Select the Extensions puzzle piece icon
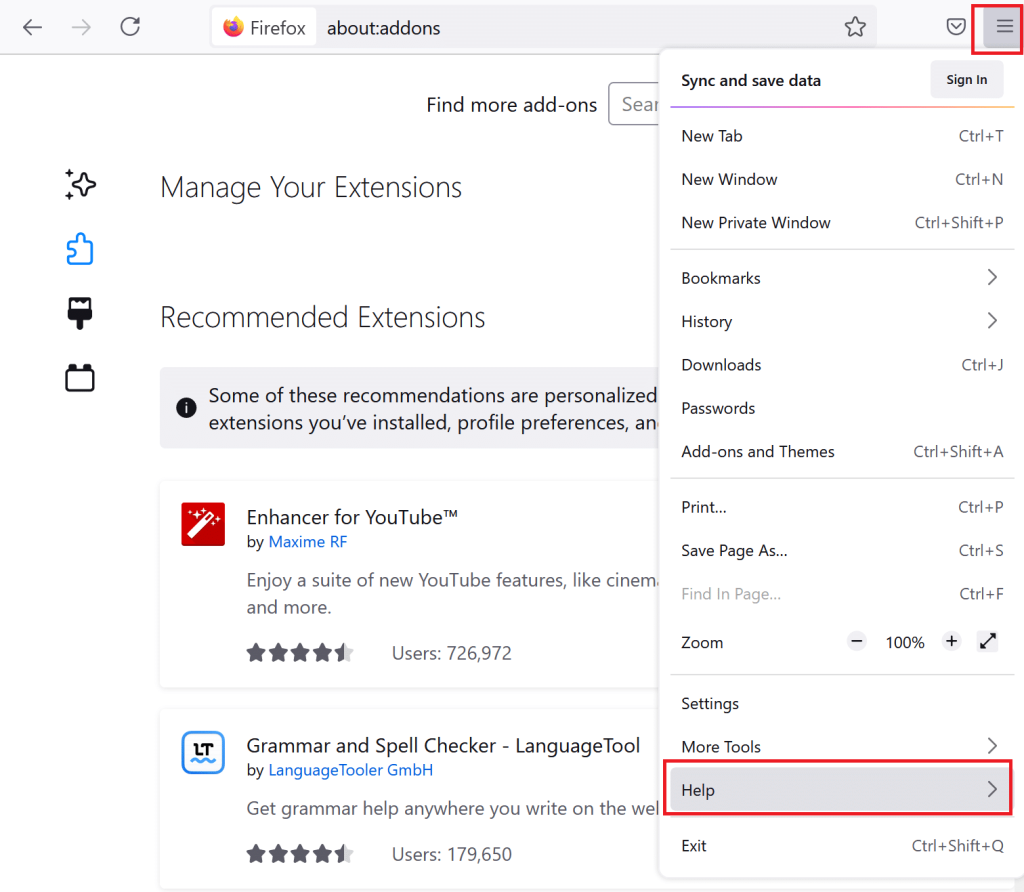Screen dimensions: 1024x892 click(x=80, y=249)
